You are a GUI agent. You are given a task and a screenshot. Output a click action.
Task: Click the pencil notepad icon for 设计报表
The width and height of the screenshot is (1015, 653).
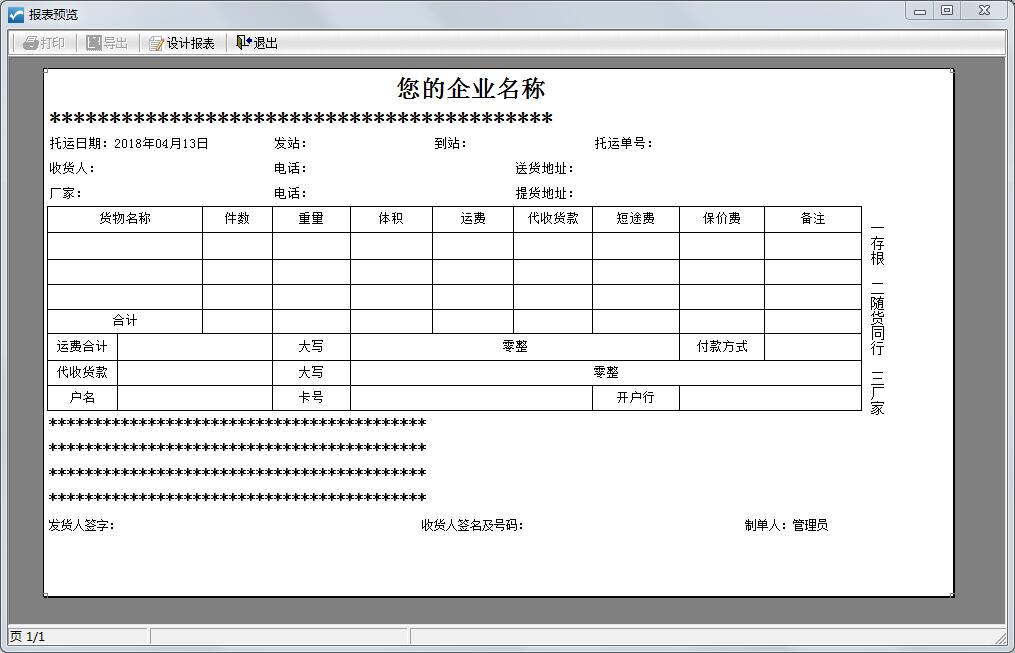(x=156, y=43)
